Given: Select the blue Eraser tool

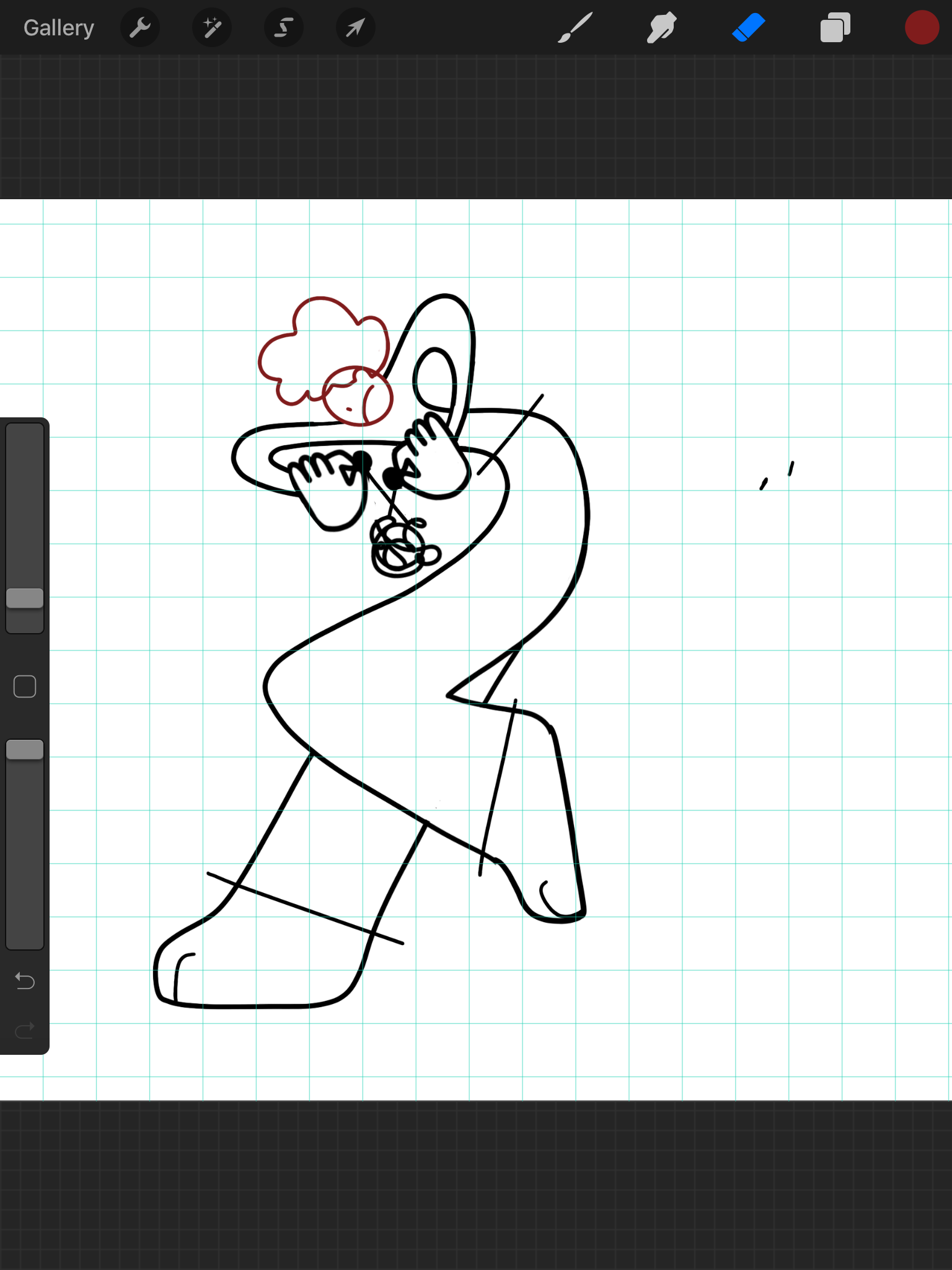Looking at the screenshot, I should (x=749, y=28).
